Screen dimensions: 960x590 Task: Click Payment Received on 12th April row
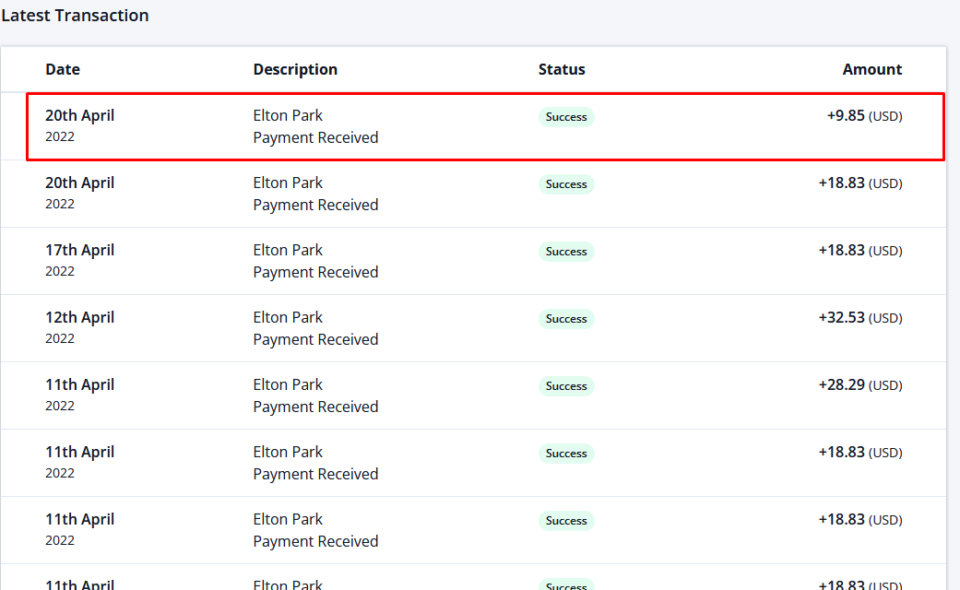pyautogui.click(x=315, y=340)
